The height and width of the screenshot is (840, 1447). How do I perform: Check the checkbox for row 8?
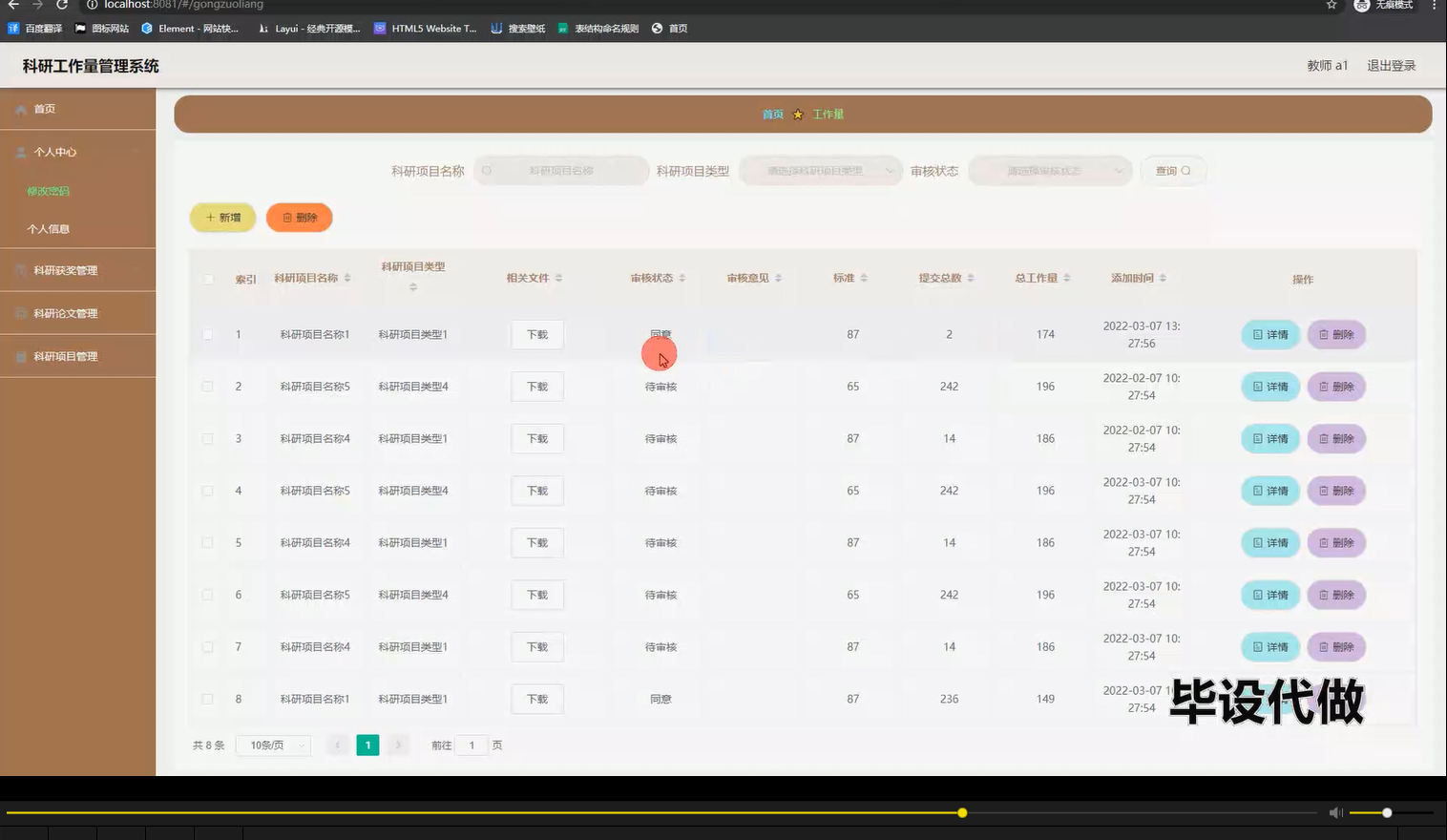pyautogui.click(x=208, y=699)
